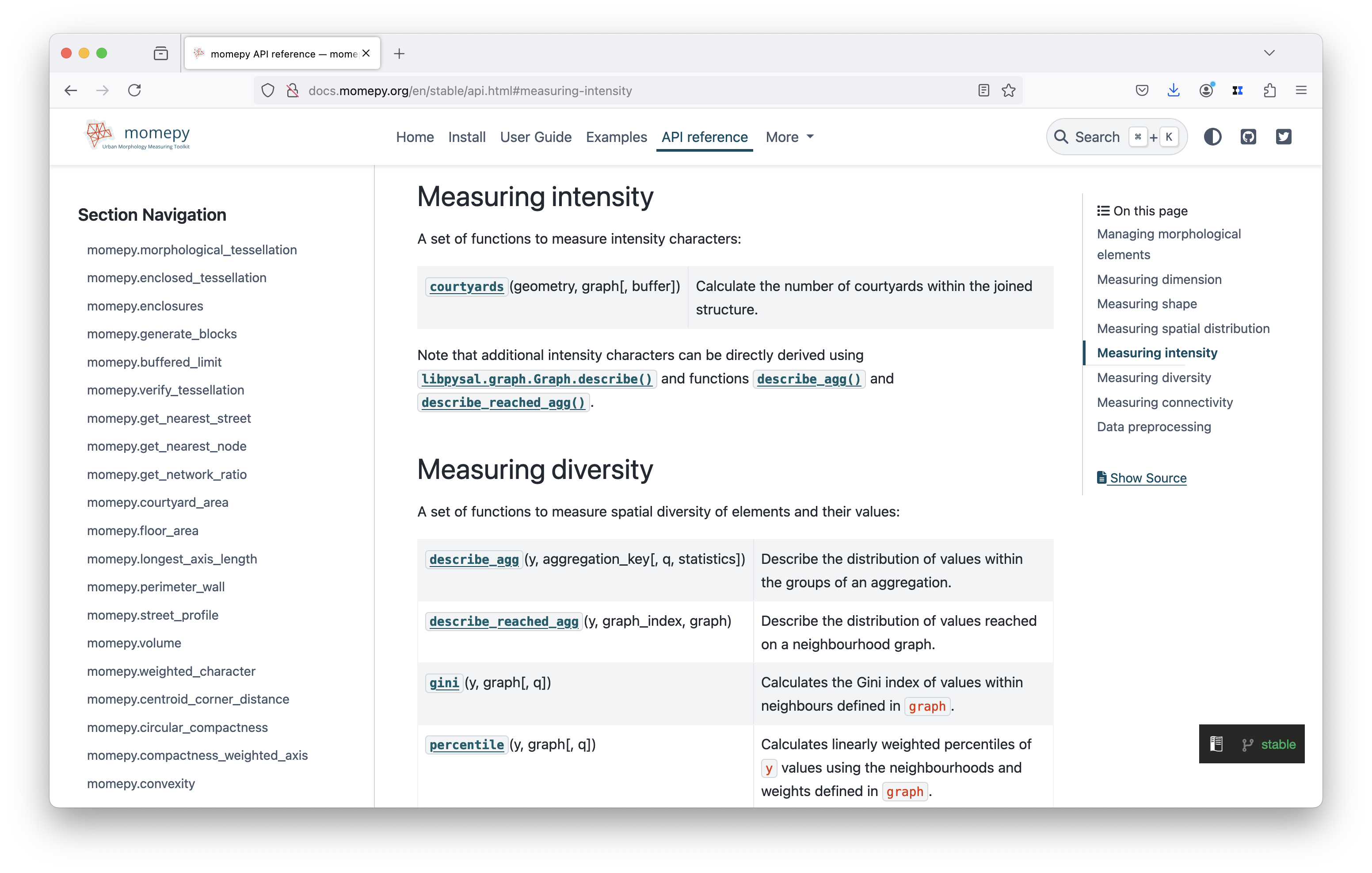
Task: Open the User Guide nav tab
Action: pyautogui.click(x=536, y=138)
